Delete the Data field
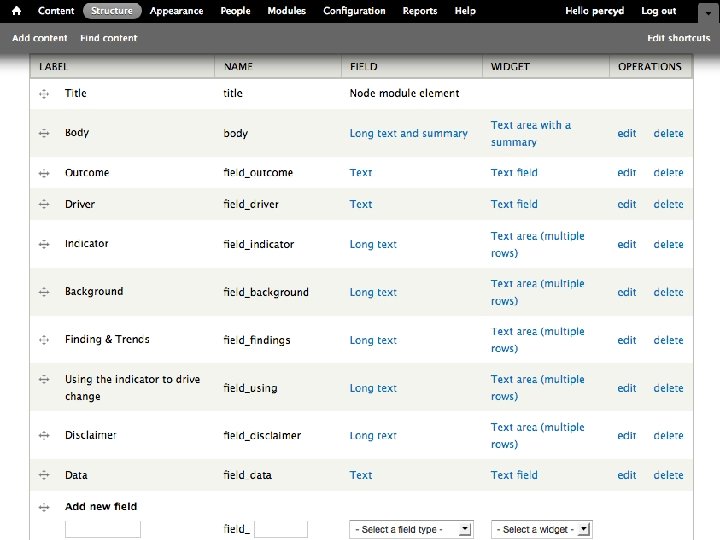 [669, 475]
